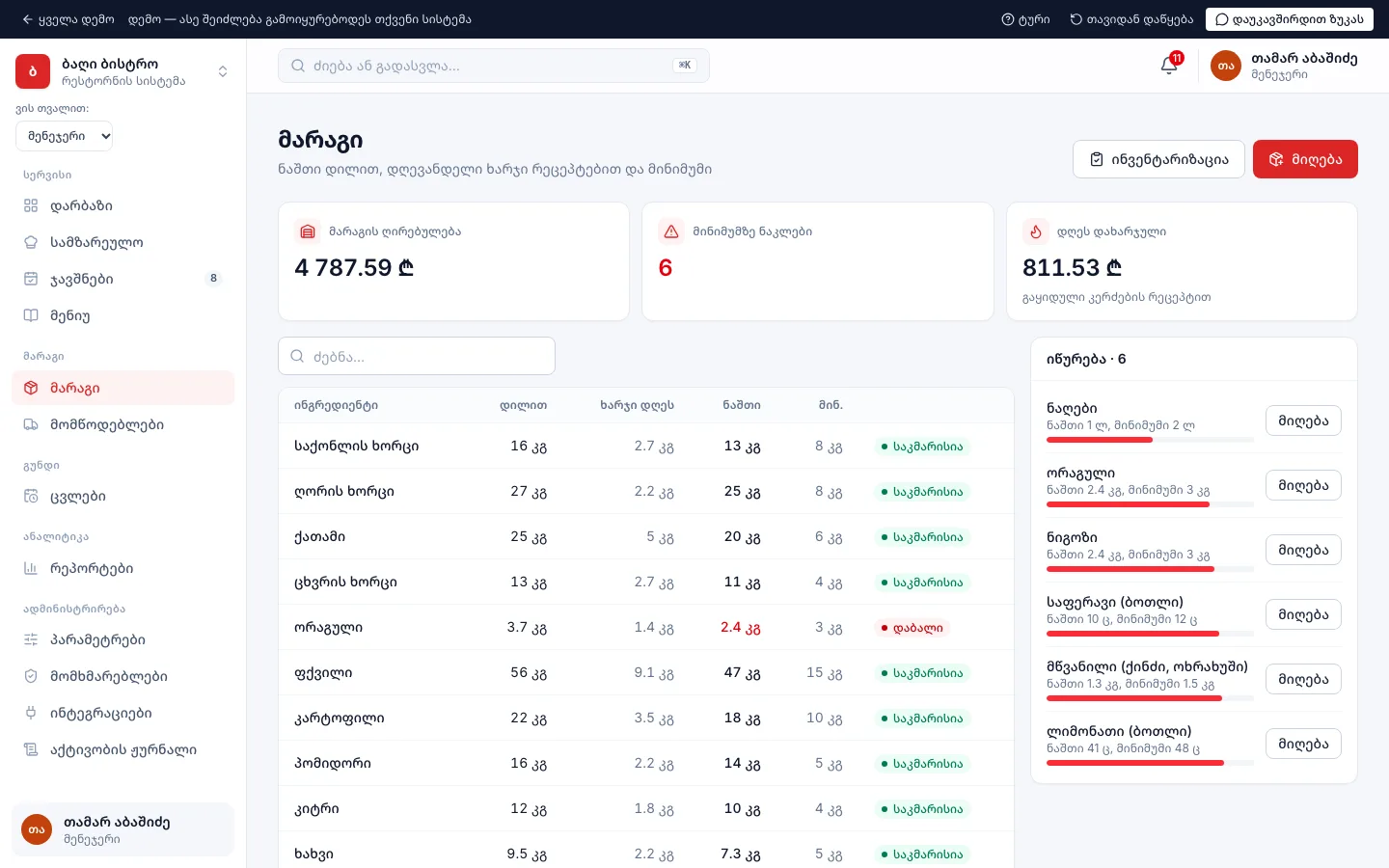Start the ტური guide
Screen dimensions: 1389x868
tap(1025, 19)
